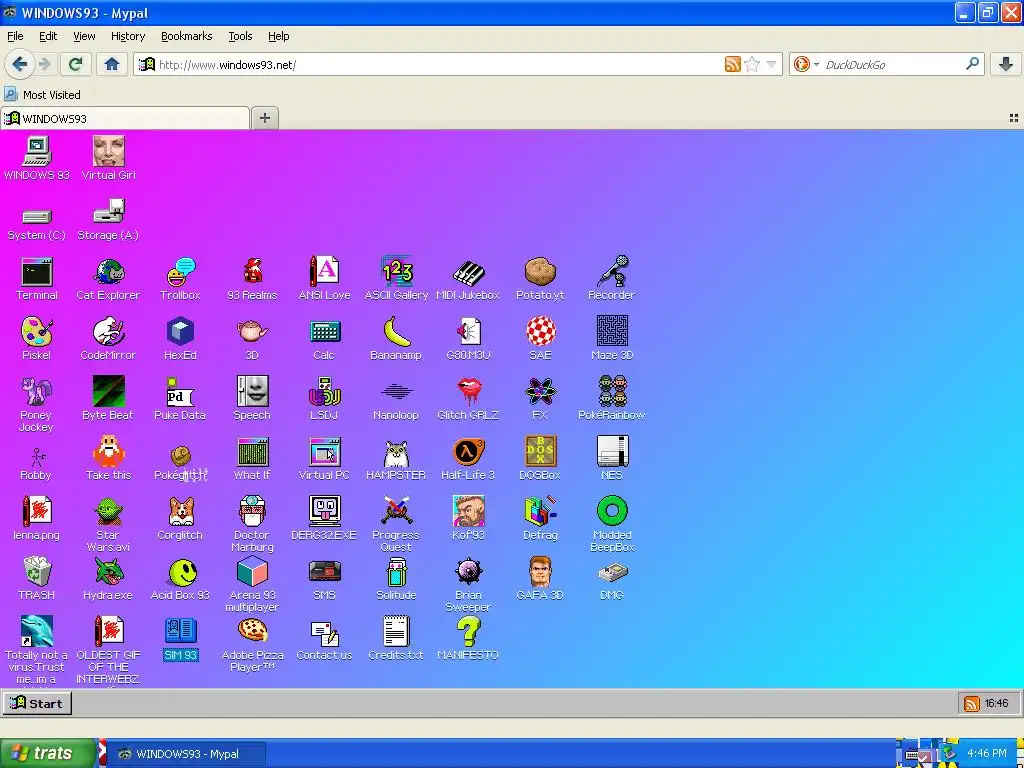This screenshot has height=768, width=1024.
Task: Launch MIDI Jukebox icon
Action: click(x=468, y=272)
